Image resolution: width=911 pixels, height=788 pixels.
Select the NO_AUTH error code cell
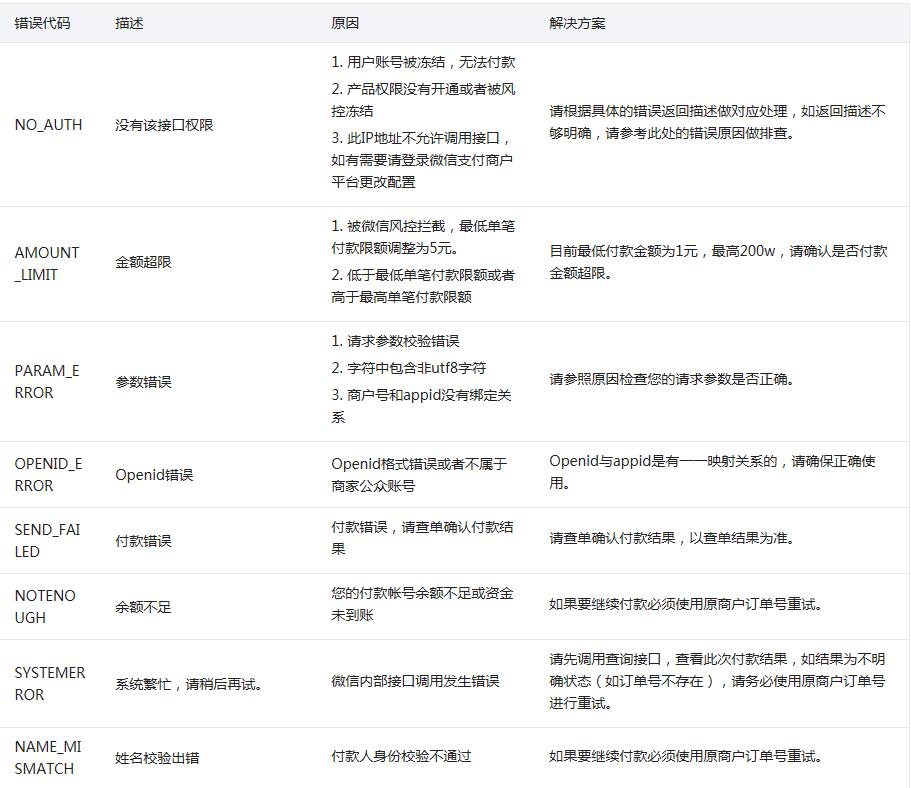pyautogui.click(x=49, y=125)
